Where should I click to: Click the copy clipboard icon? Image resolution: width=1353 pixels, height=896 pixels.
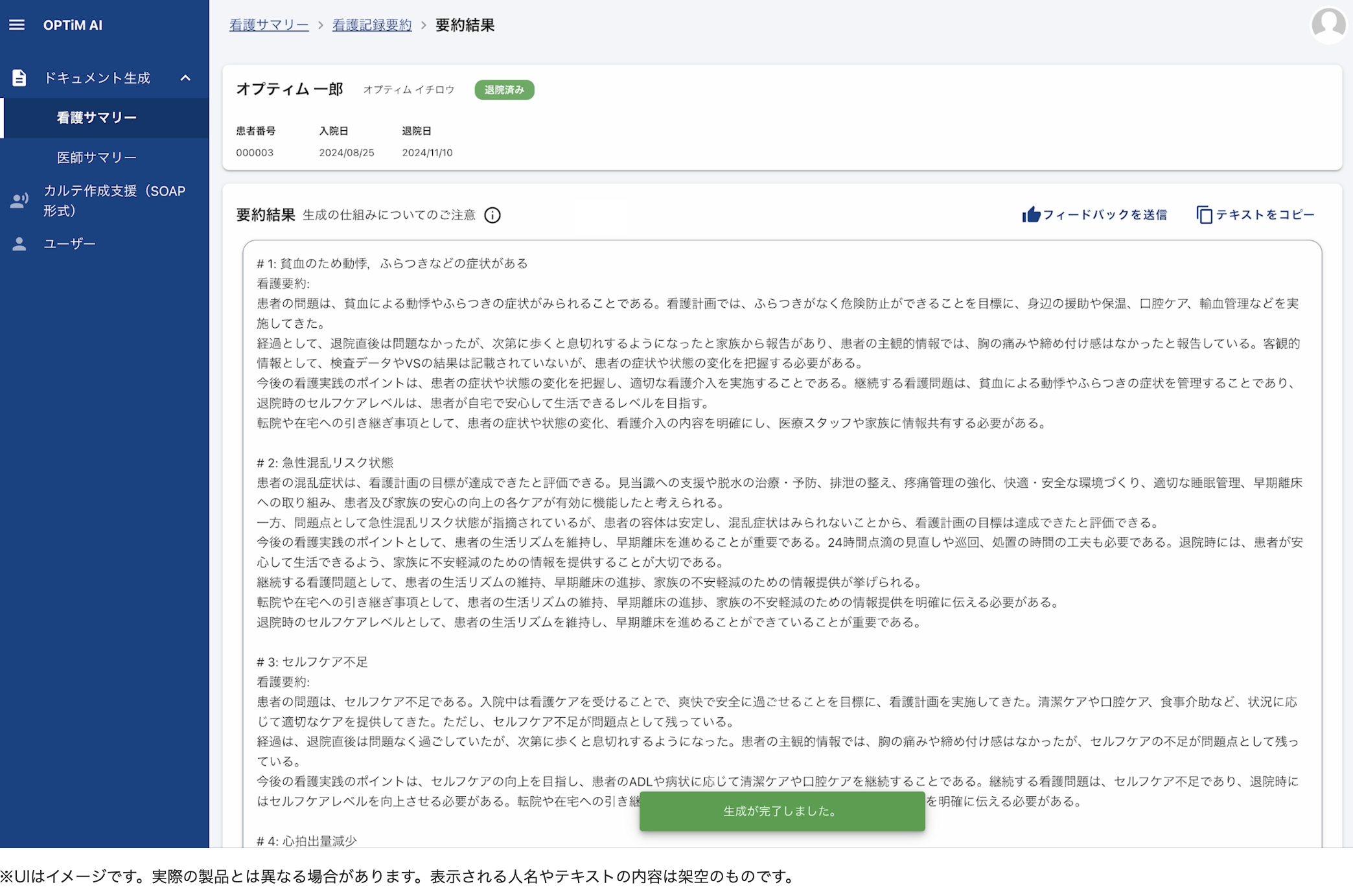[1204, 214]
